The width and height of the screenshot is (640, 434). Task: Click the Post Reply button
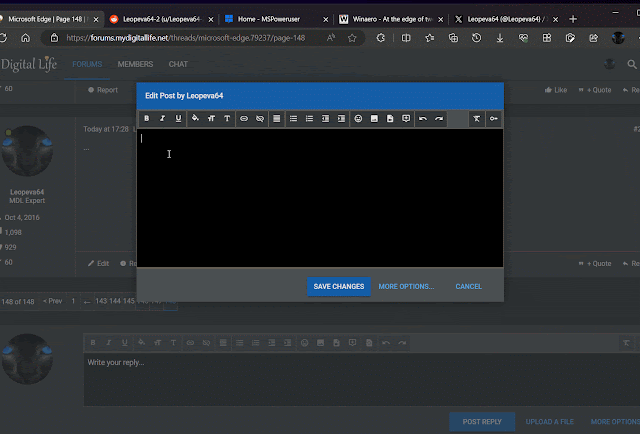tap(482, 422)
